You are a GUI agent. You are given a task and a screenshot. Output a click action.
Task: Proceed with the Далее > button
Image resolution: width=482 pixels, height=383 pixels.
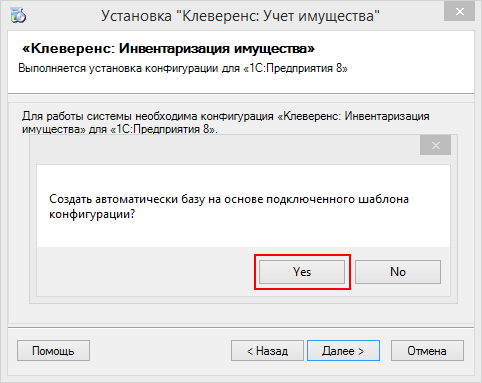(343, 351)
